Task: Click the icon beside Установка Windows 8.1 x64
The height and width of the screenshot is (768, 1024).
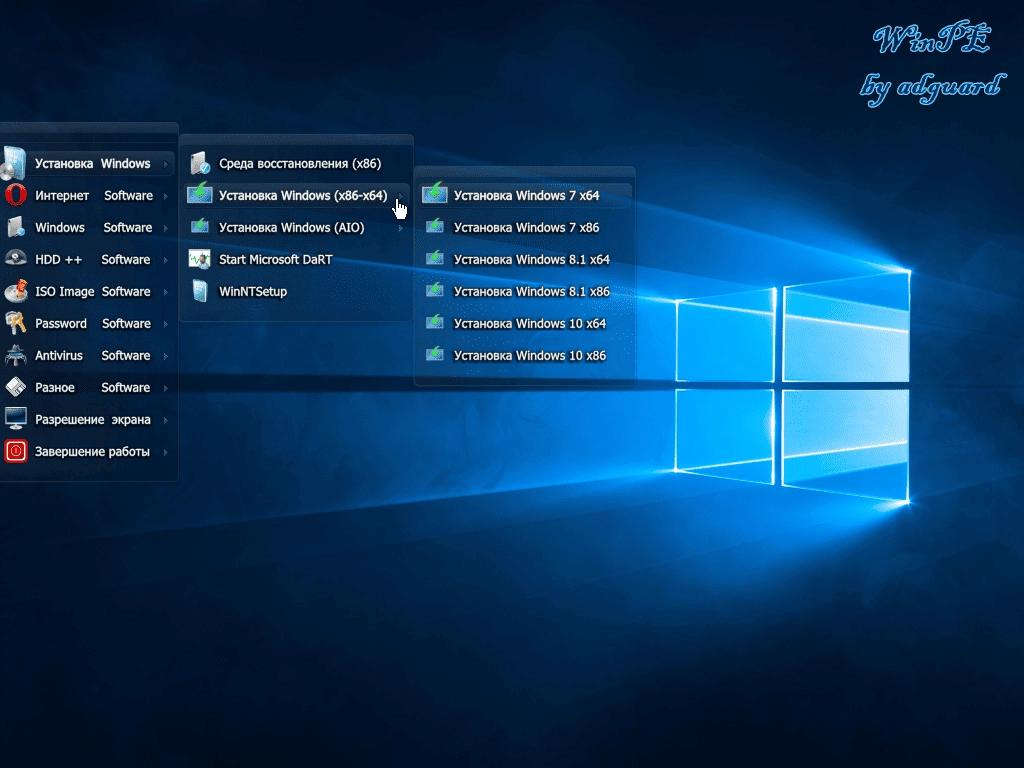Action: click(435, 258)
